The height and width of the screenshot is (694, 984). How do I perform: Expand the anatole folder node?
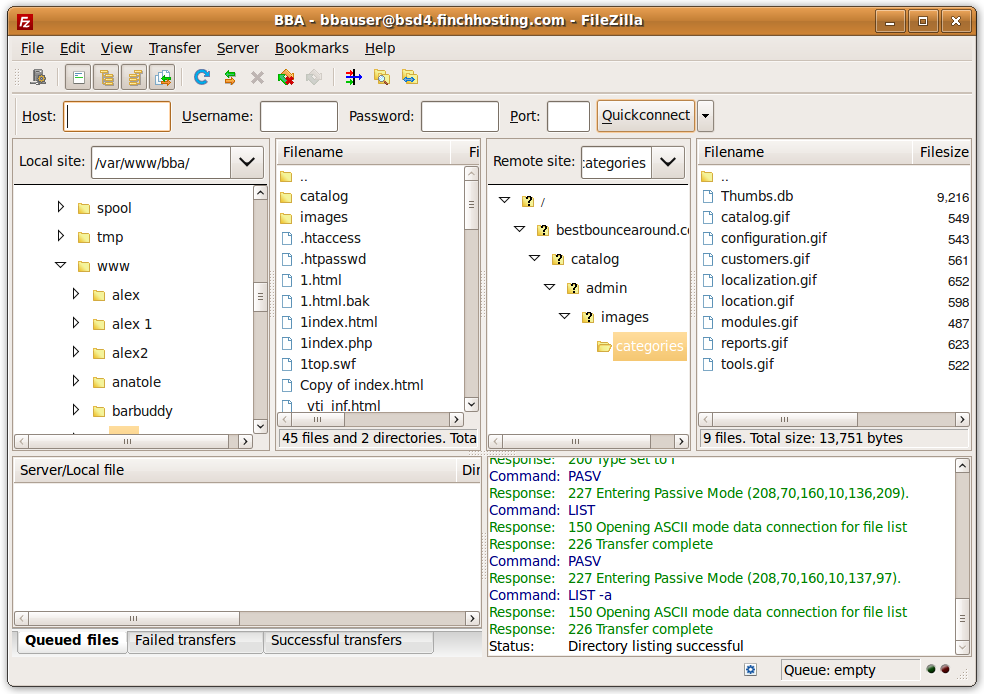[75, 381]
